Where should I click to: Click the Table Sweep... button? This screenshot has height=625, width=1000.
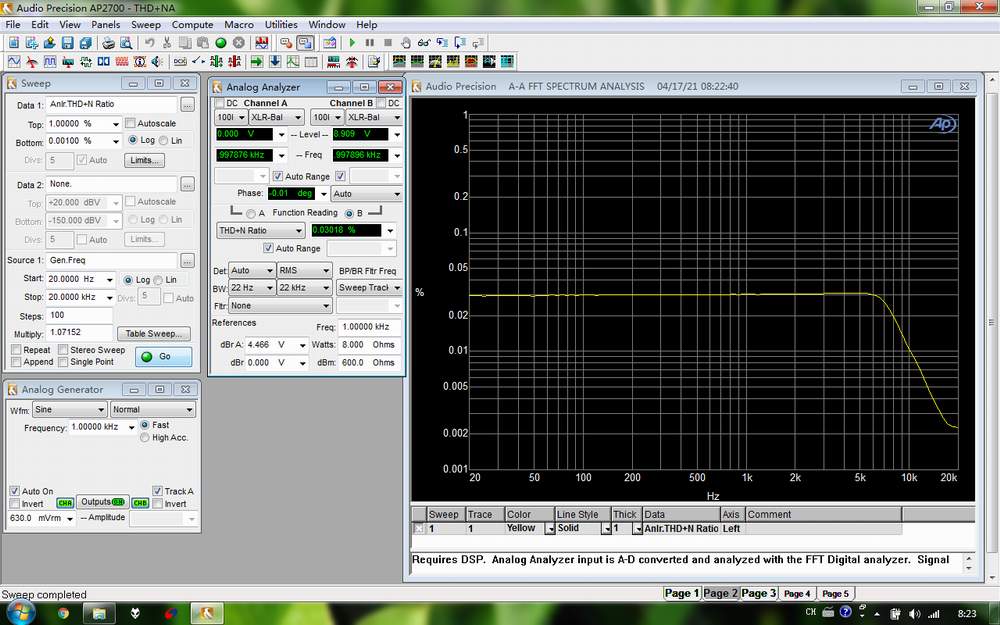153,333
